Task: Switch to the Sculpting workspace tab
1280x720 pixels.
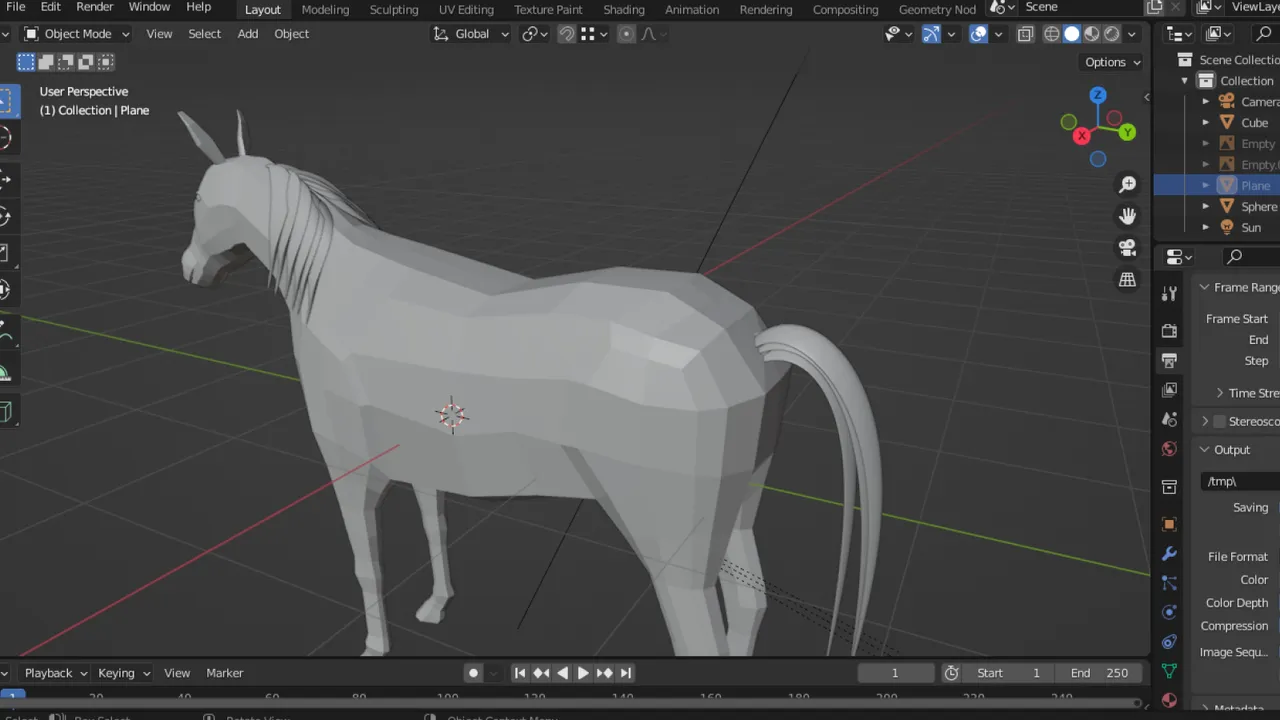Action: click(x=394, y=9)
